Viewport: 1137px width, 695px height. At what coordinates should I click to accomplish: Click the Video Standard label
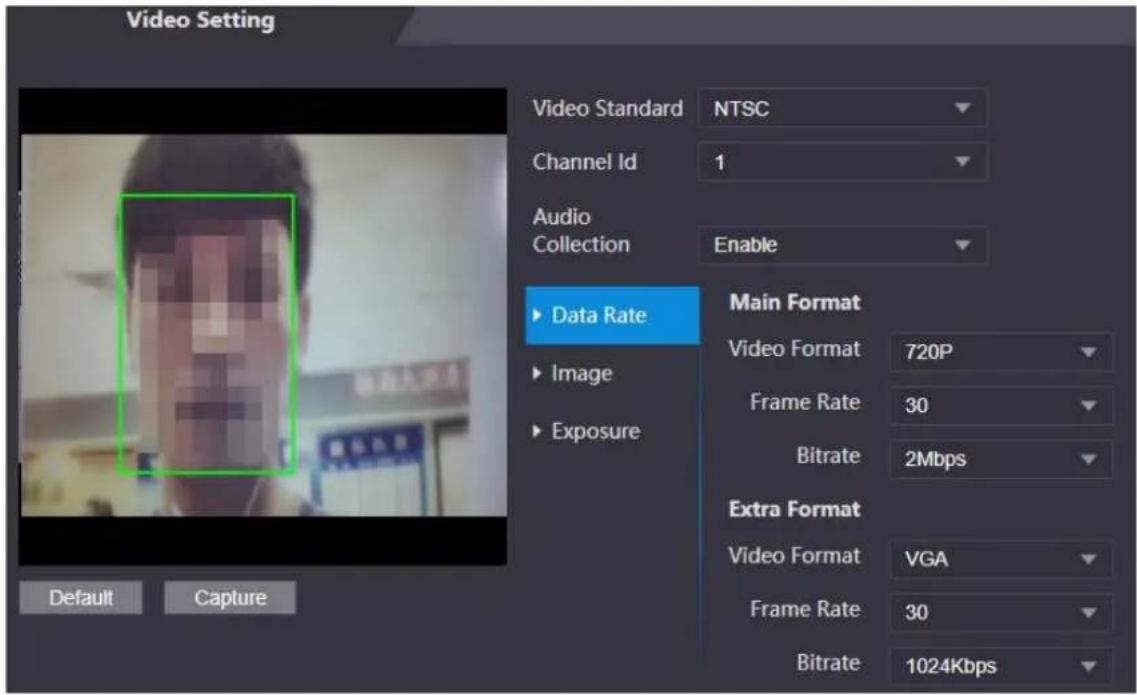608,108
